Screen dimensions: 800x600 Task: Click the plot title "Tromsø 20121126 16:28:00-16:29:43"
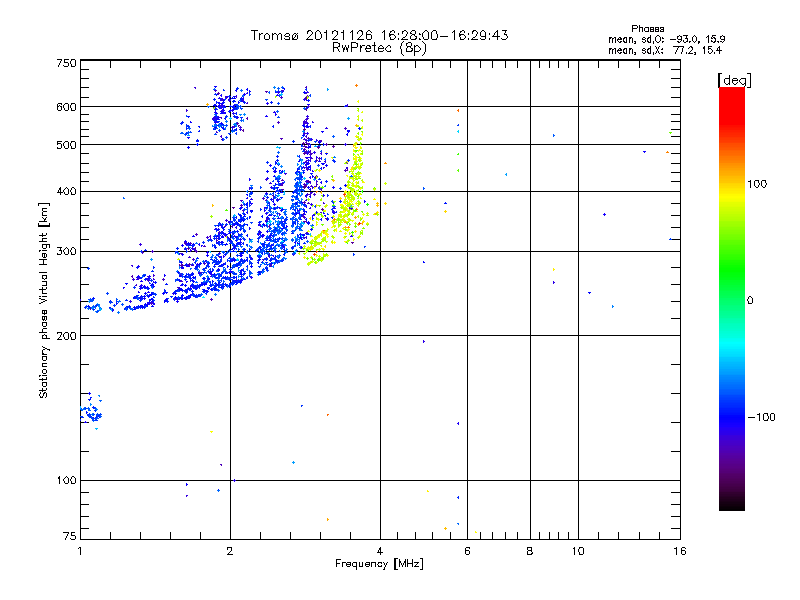[379, 35]
